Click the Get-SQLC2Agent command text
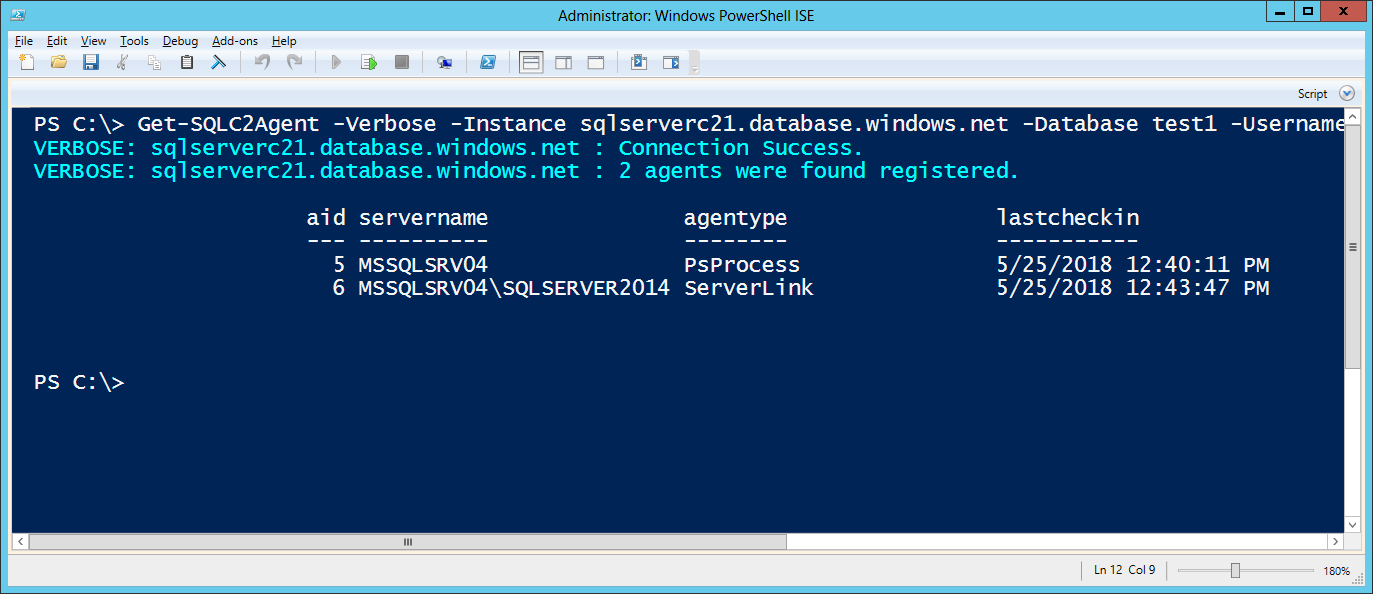 click(229, 125)
